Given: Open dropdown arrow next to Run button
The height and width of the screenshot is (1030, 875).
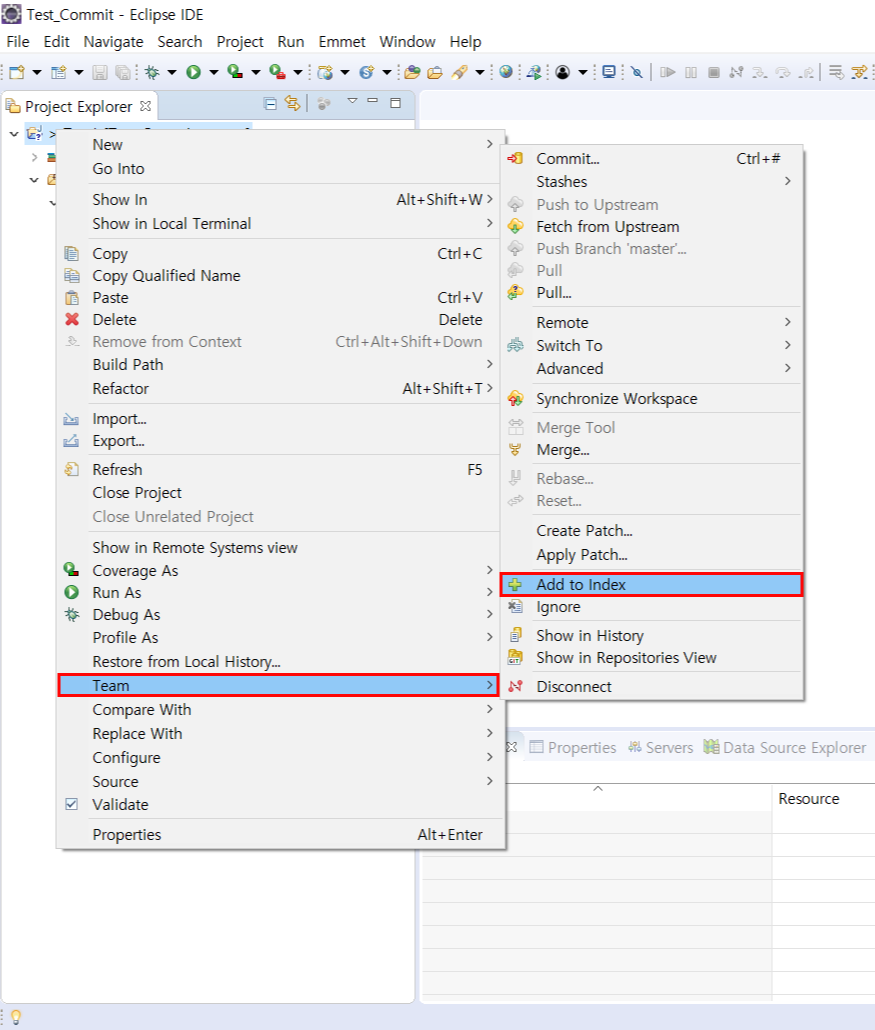Looking at the screenshot, I should tap(213, 72).
